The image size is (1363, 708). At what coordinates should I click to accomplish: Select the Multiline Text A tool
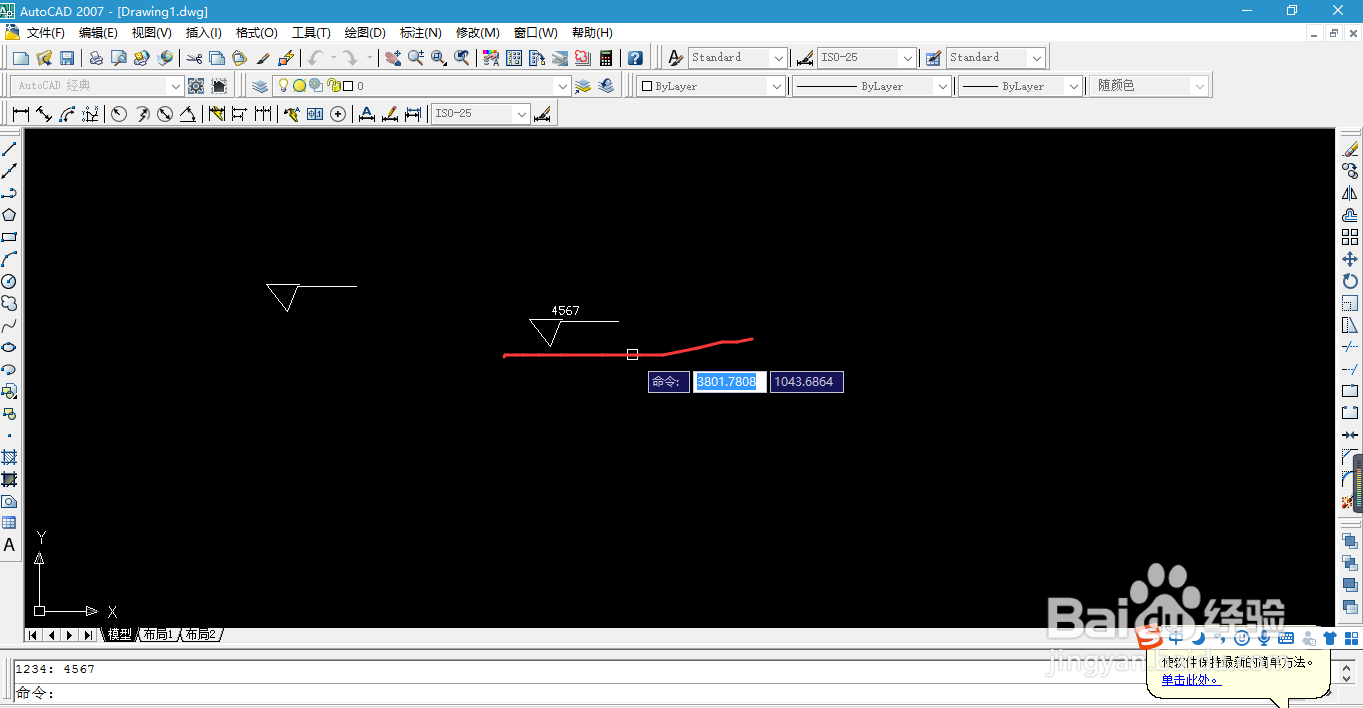click(x=9, y=545)
